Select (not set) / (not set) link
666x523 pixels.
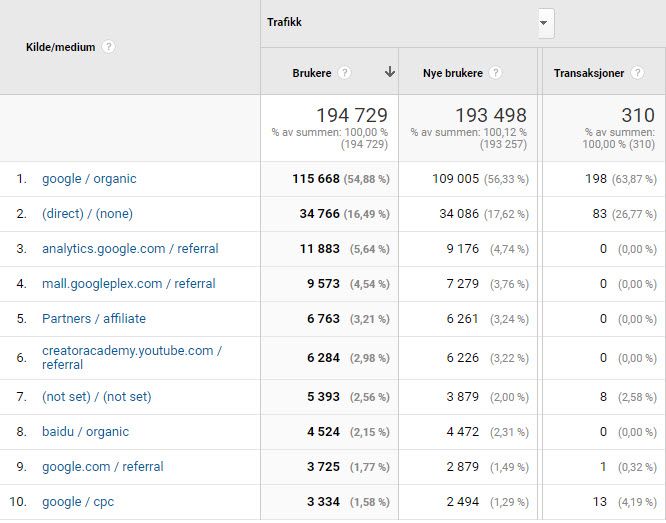pos(97,397)
